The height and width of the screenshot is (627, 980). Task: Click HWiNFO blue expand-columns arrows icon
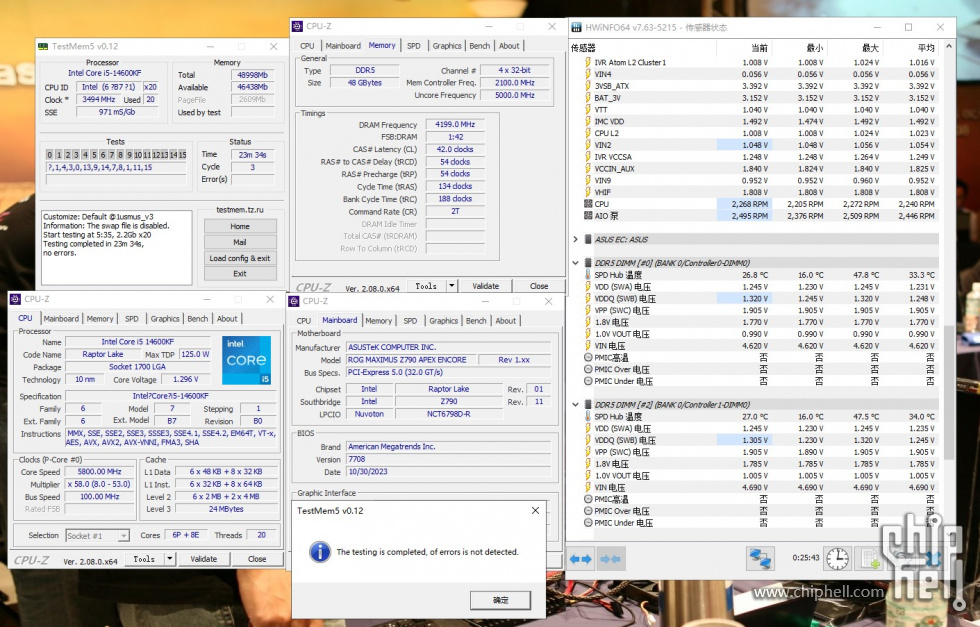pyautogui.click(x=581, y=559)
